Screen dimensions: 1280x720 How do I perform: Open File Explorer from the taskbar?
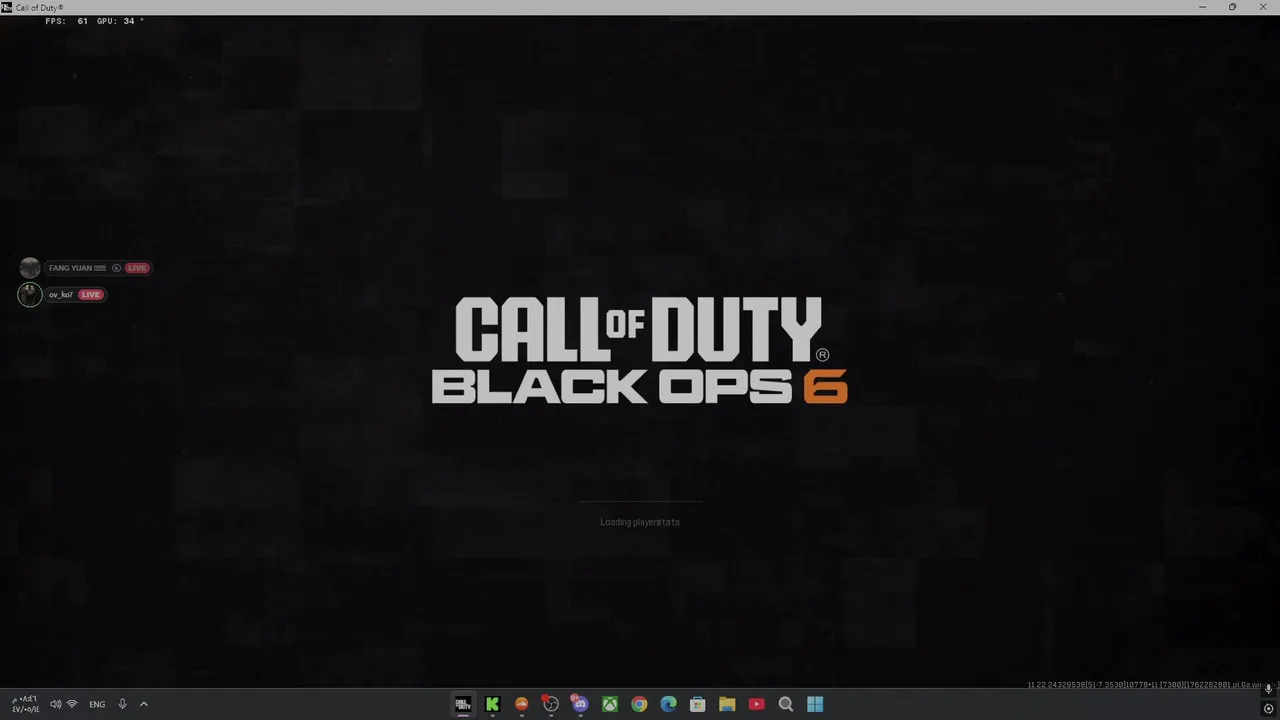727,704
